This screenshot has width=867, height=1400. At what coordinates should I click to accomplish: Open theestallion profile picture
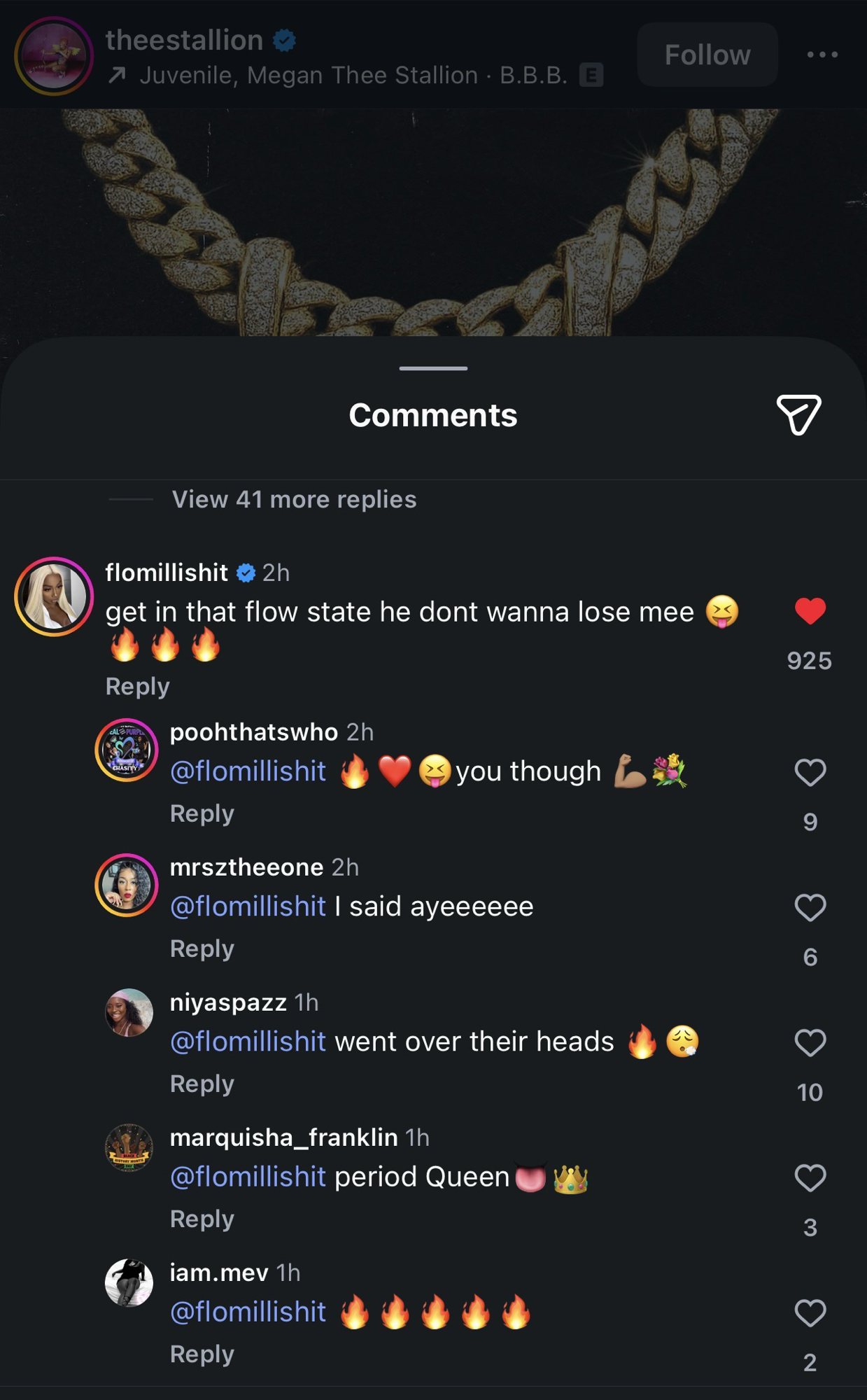54,56
